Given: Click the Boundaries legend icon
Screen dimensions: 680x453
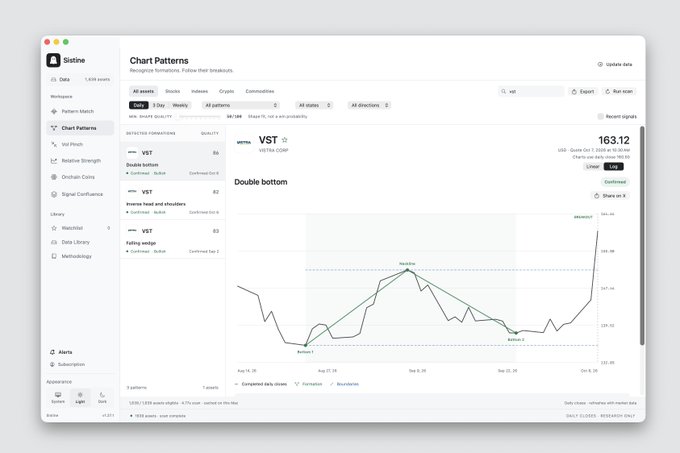Looking at the screenshot, I should (332, 384).
